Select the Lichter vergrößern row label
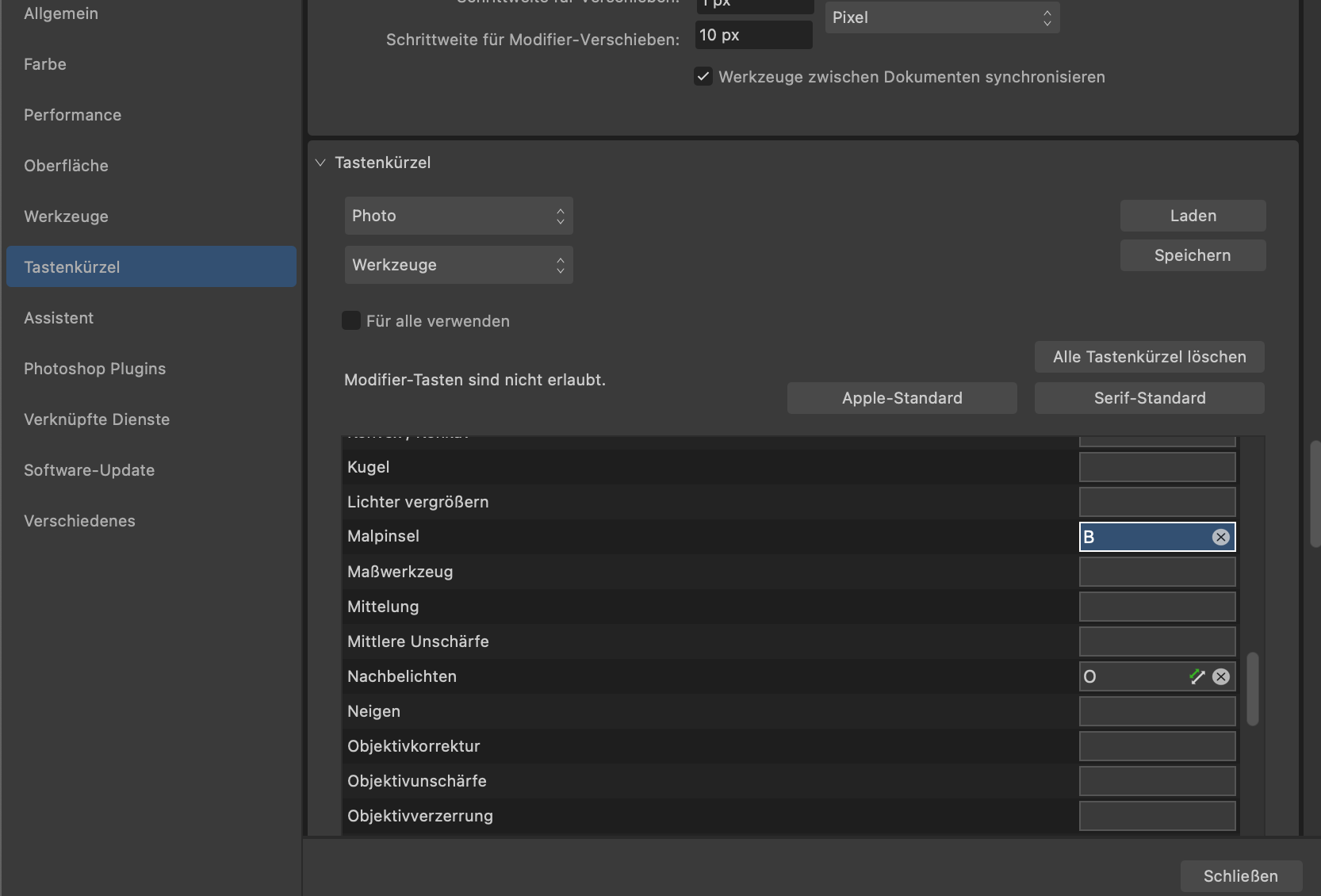This screenshot has width=1321, height=896. pos(418,502)
